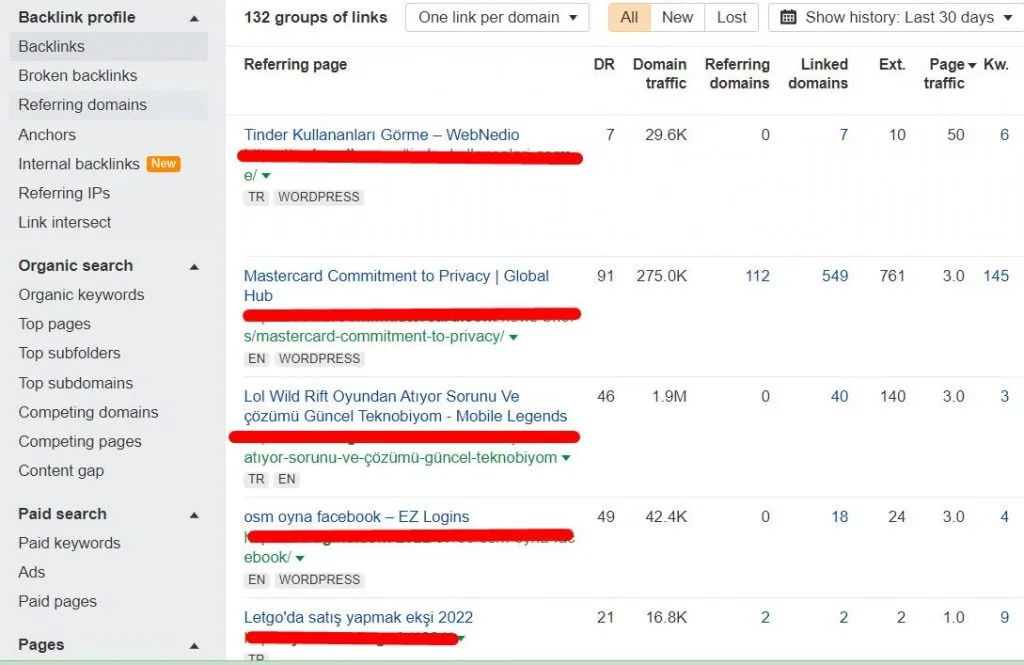The image size is (1024, 665).
Task: Open Top subdomains report
Action: click(76, 383)
